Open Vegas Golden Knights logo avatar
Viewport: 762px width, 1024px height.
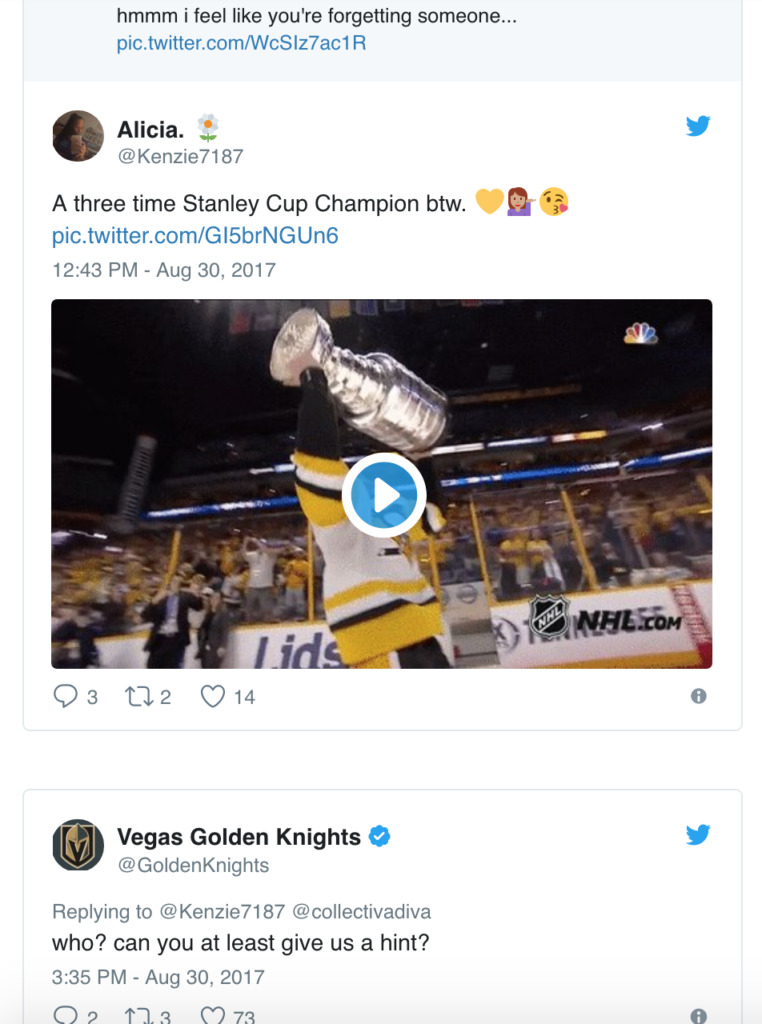click(78, 845)
